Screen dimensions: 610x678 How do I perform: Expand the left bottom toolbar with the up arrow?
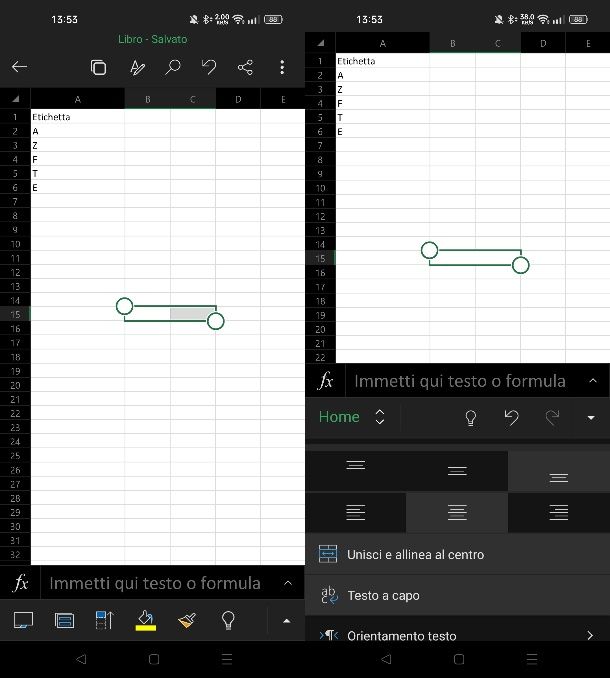click(286, 621)
